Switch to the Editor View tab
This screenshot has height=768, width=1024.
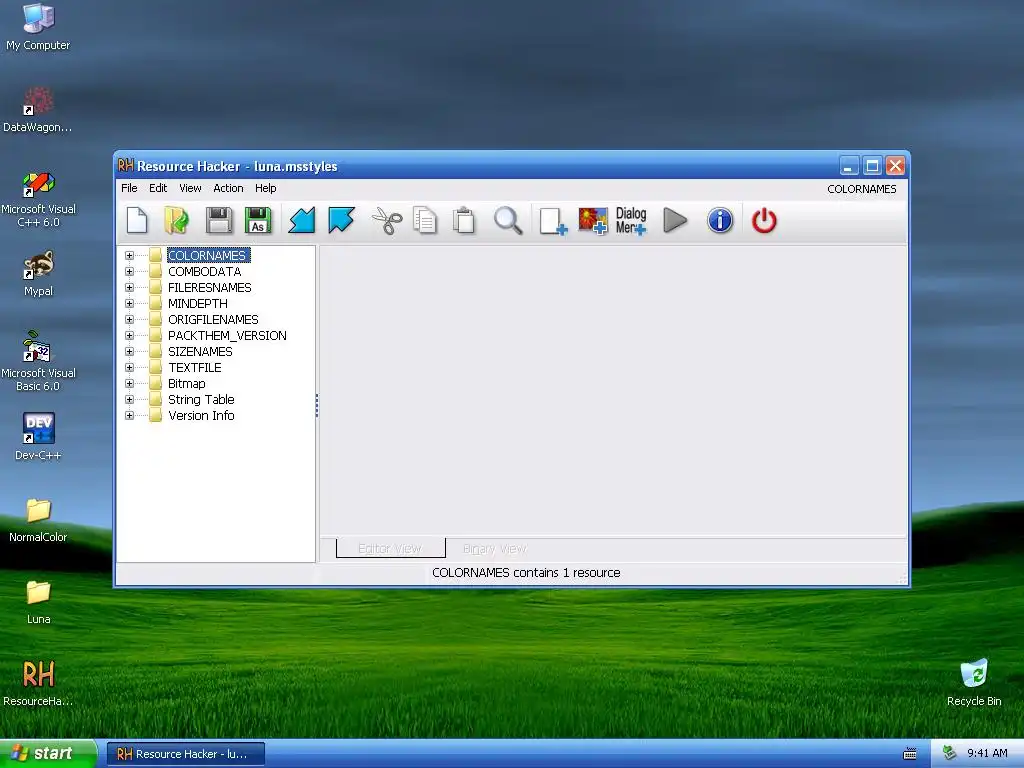tap(391, 549)
